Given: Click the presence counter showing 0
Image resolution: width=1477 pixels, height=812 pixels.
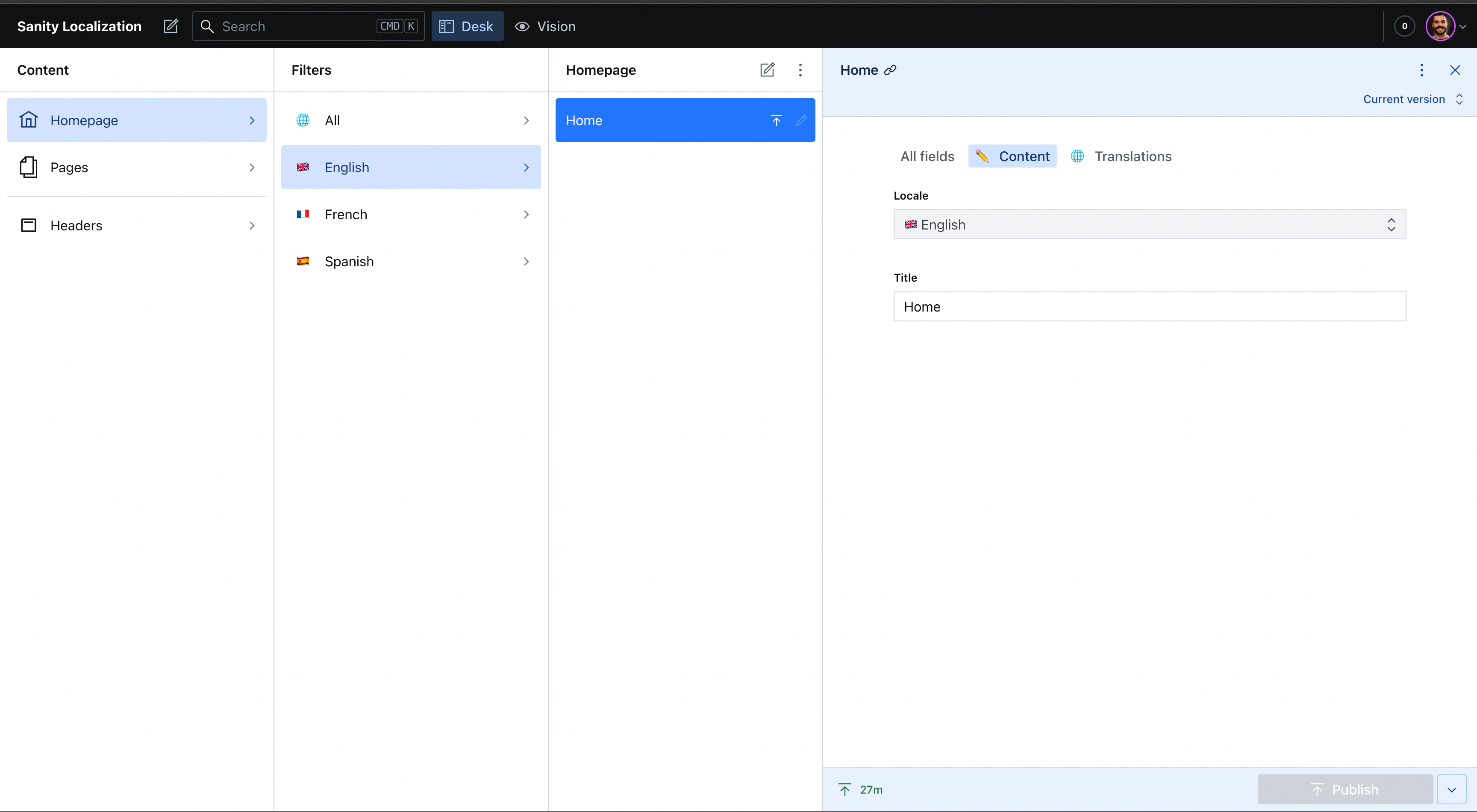Looking at the screenshot, I should (1404, 26).
